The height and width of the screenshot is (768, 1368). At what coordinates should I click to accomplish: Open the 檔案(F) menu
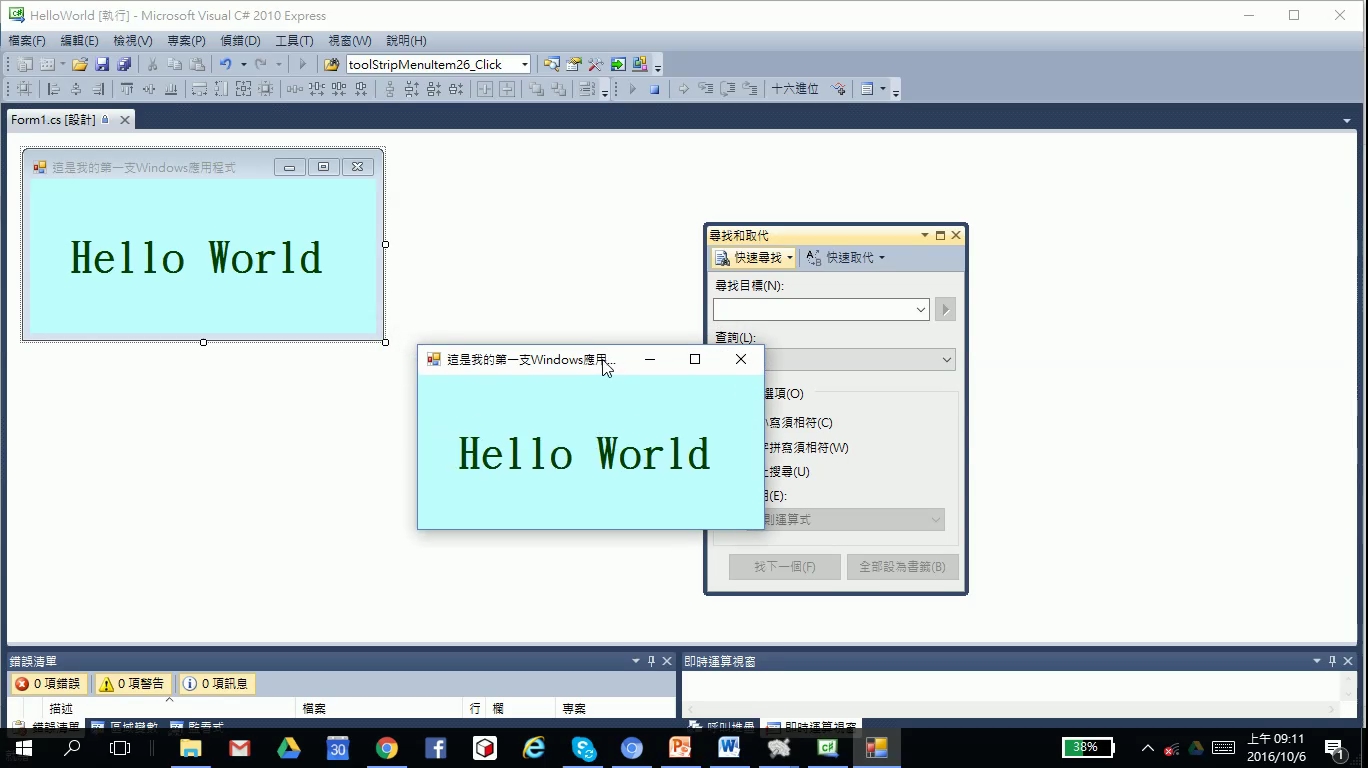tap(27, 41)
